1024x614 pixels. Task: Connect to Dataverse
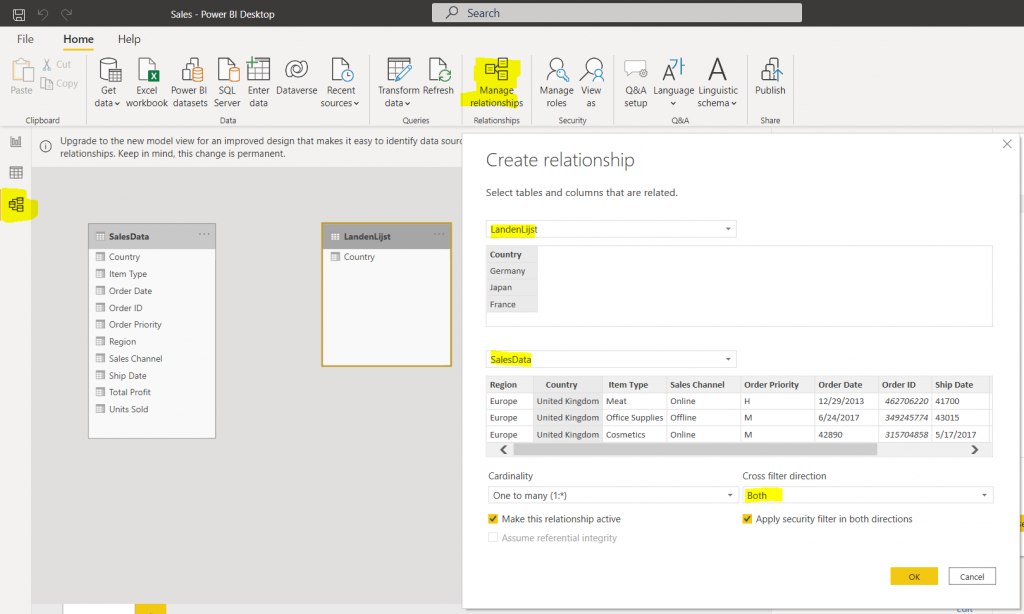click(296, 76)
